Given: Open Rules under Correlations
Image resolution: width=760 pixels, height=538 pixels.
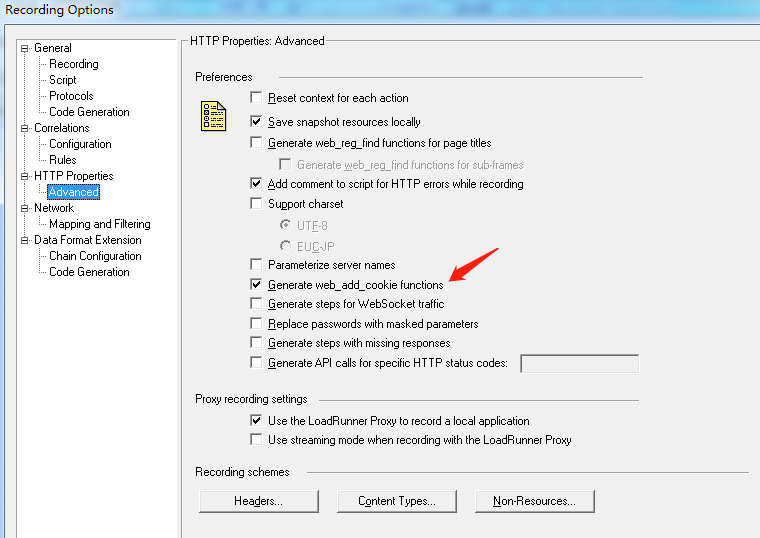Looking at the screenshot, I should [x=63, y=160].
